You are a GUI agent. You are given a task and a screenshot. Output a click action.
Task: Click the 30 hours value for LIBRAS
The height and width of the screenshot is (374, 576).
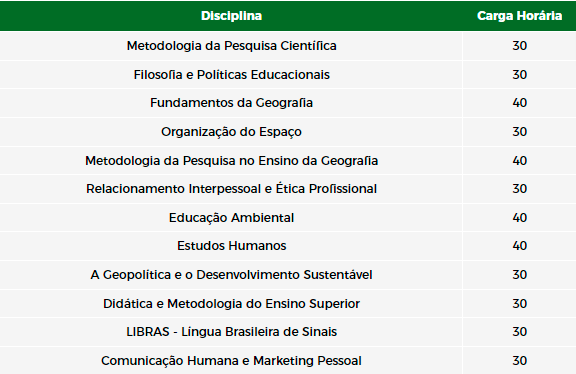click(519, 332)
